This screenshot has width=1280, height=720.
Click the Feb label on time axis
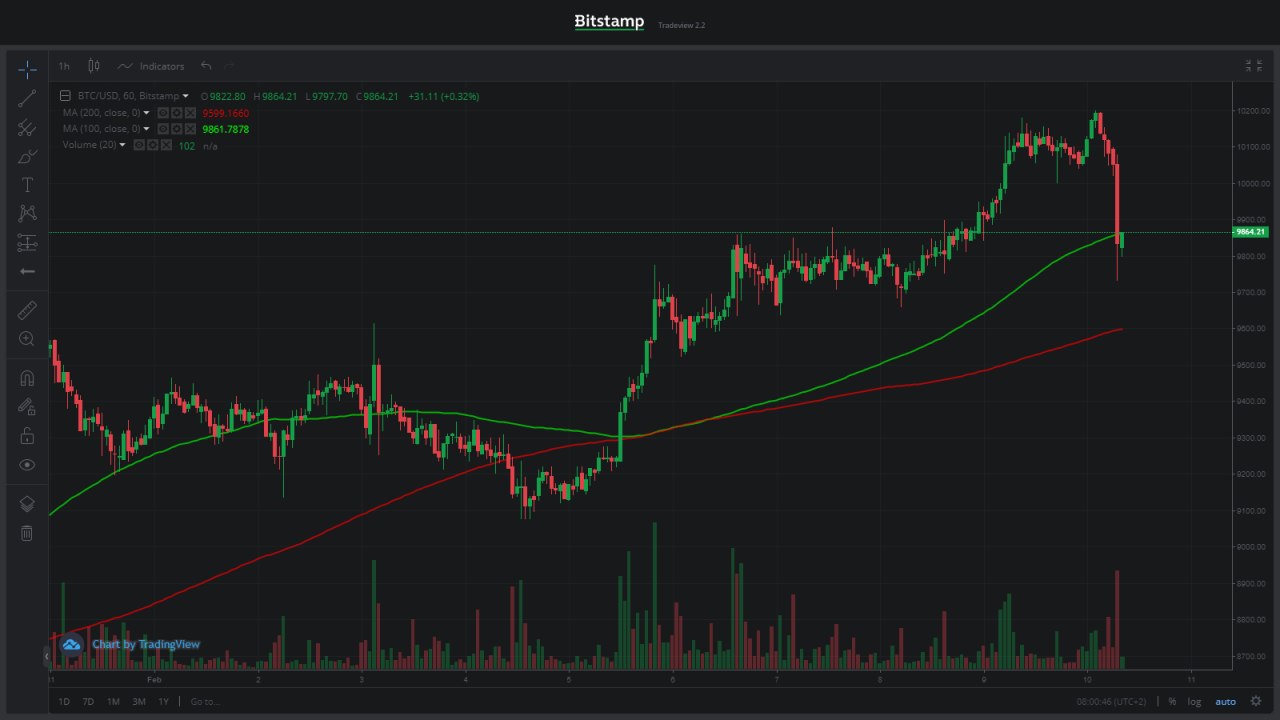pyautogui.click(x=154, y=679)
